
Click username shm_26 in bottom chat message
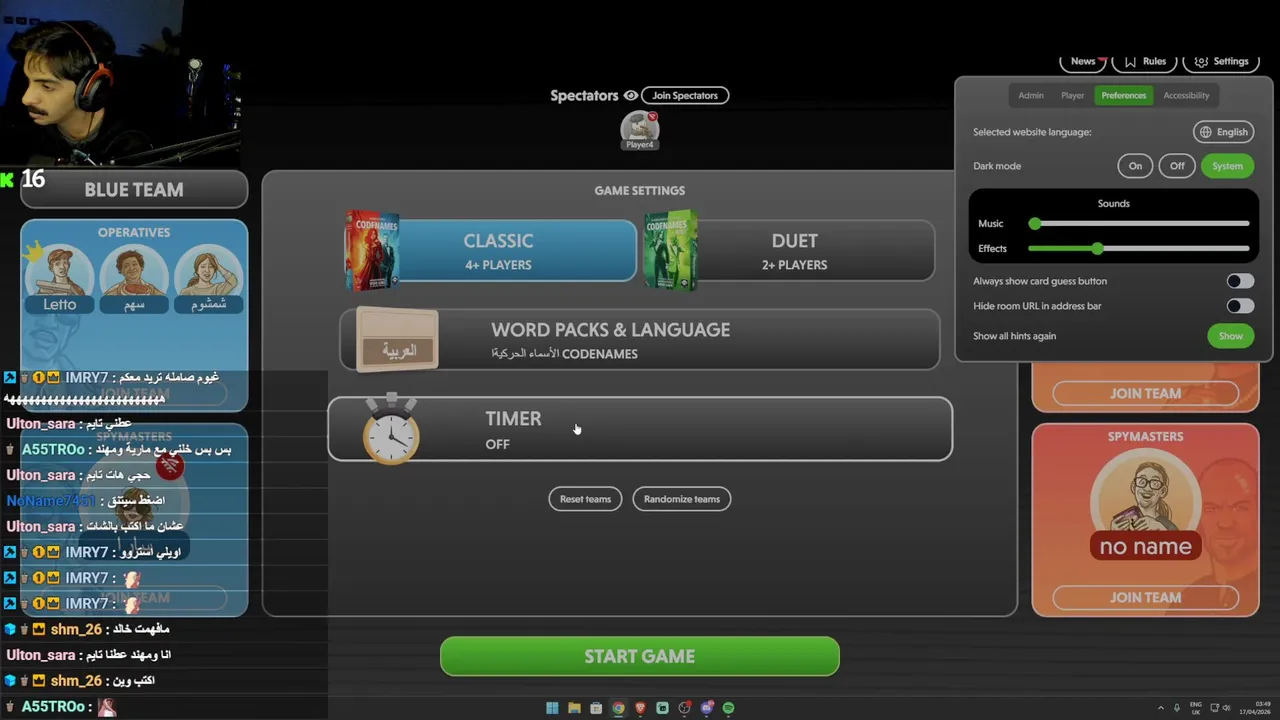click(76, 681)
